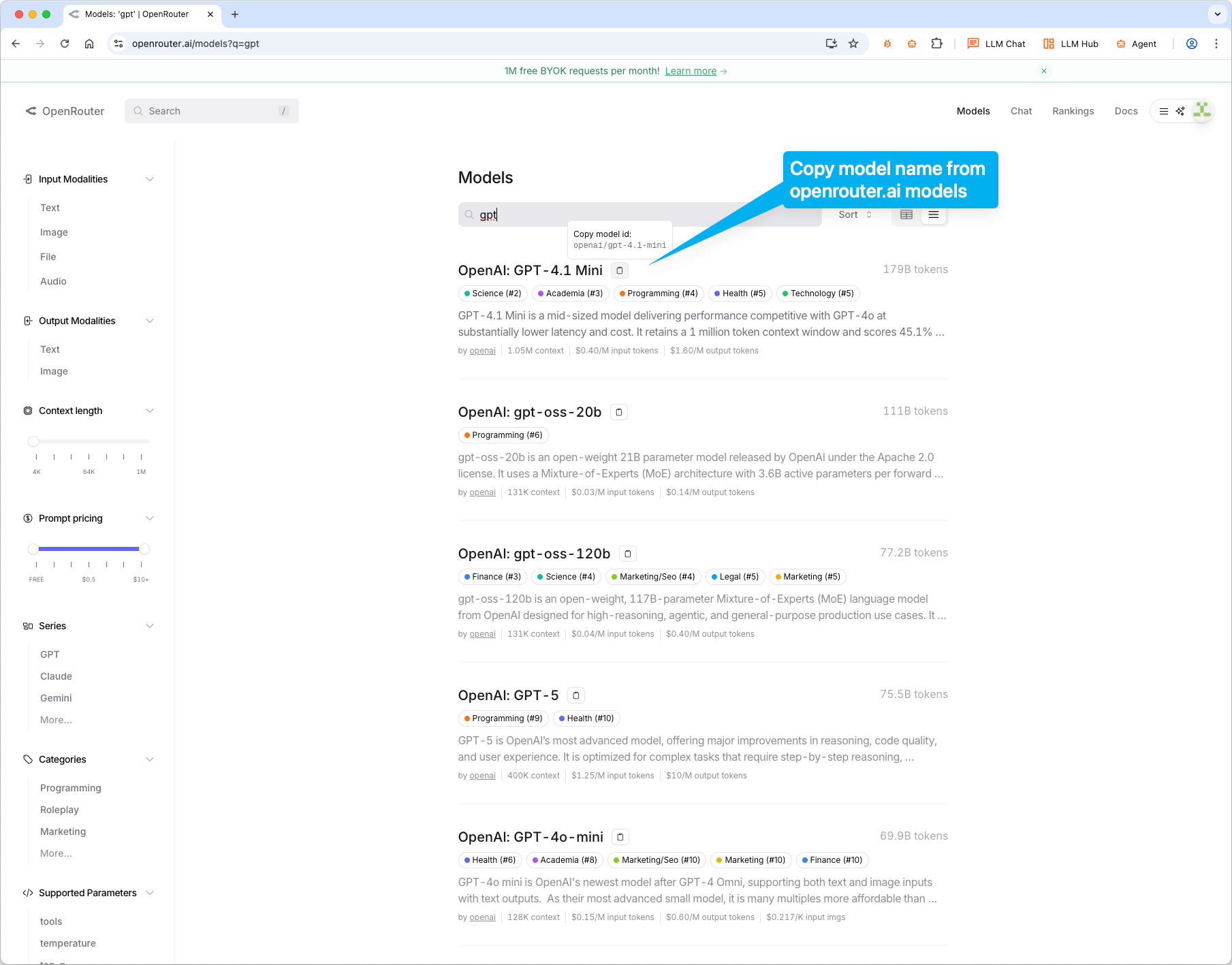The height and width of the screenshot is (965, 1232).
Task: Open the Rankings tab
Action: coord(1073,111)
